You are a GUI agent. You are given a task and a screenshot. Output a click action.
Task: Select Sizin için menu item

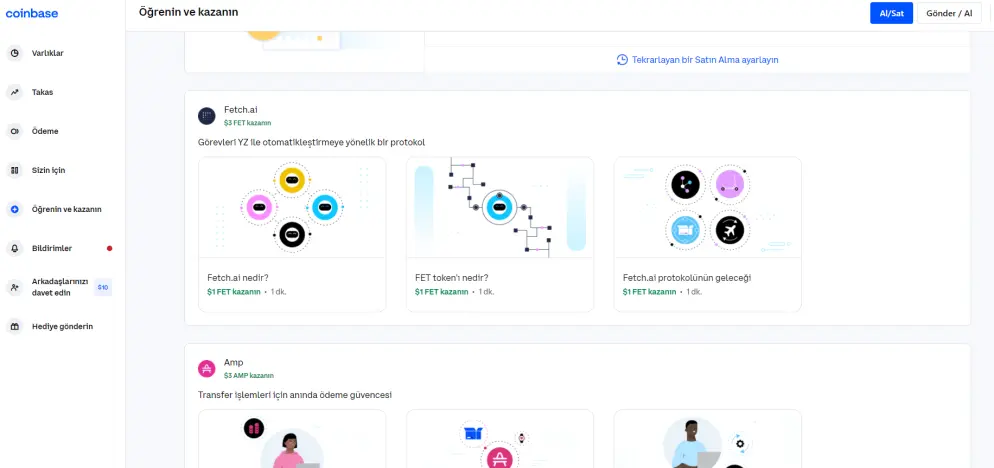[x=48, y=171]
